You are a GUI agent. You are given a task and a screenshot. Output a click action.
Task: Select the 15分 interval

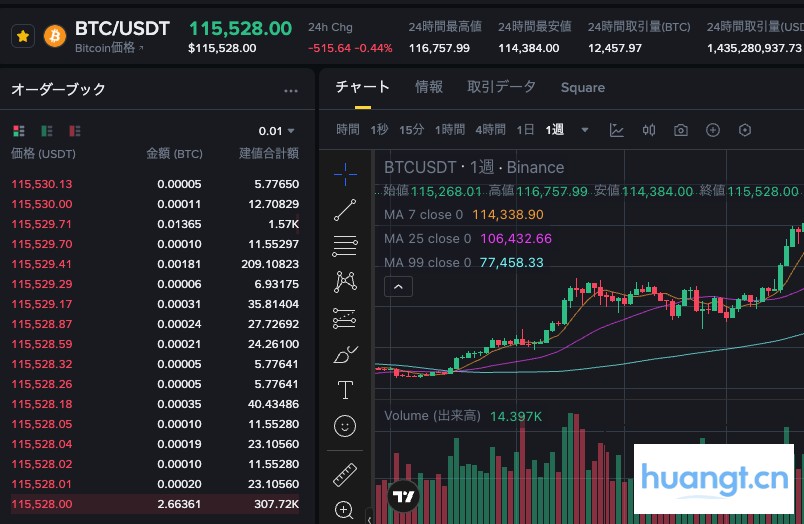tap(412, 130)
